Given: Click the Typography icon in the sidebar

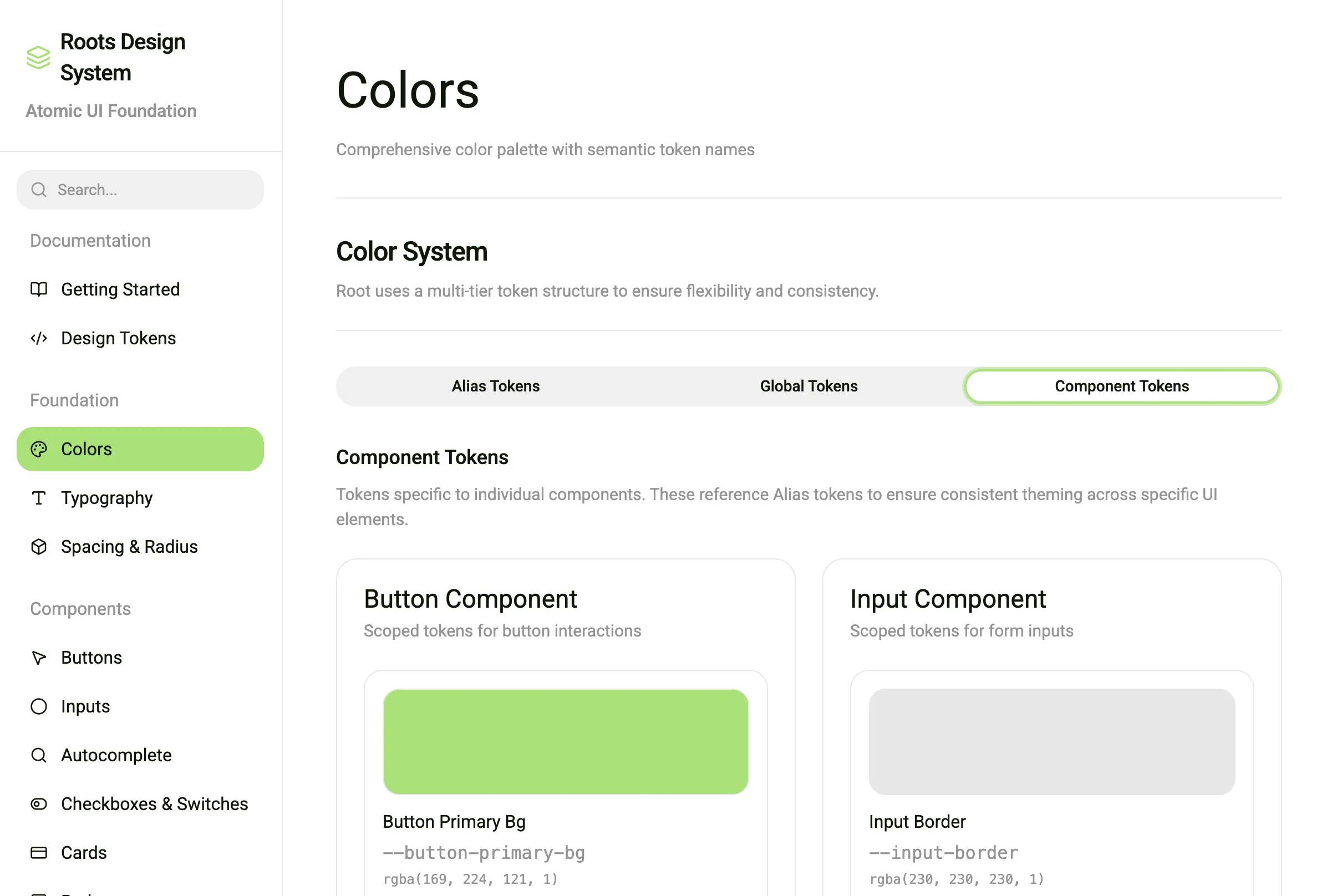Looking at the screenshot, I should click(x=38, y=498).
